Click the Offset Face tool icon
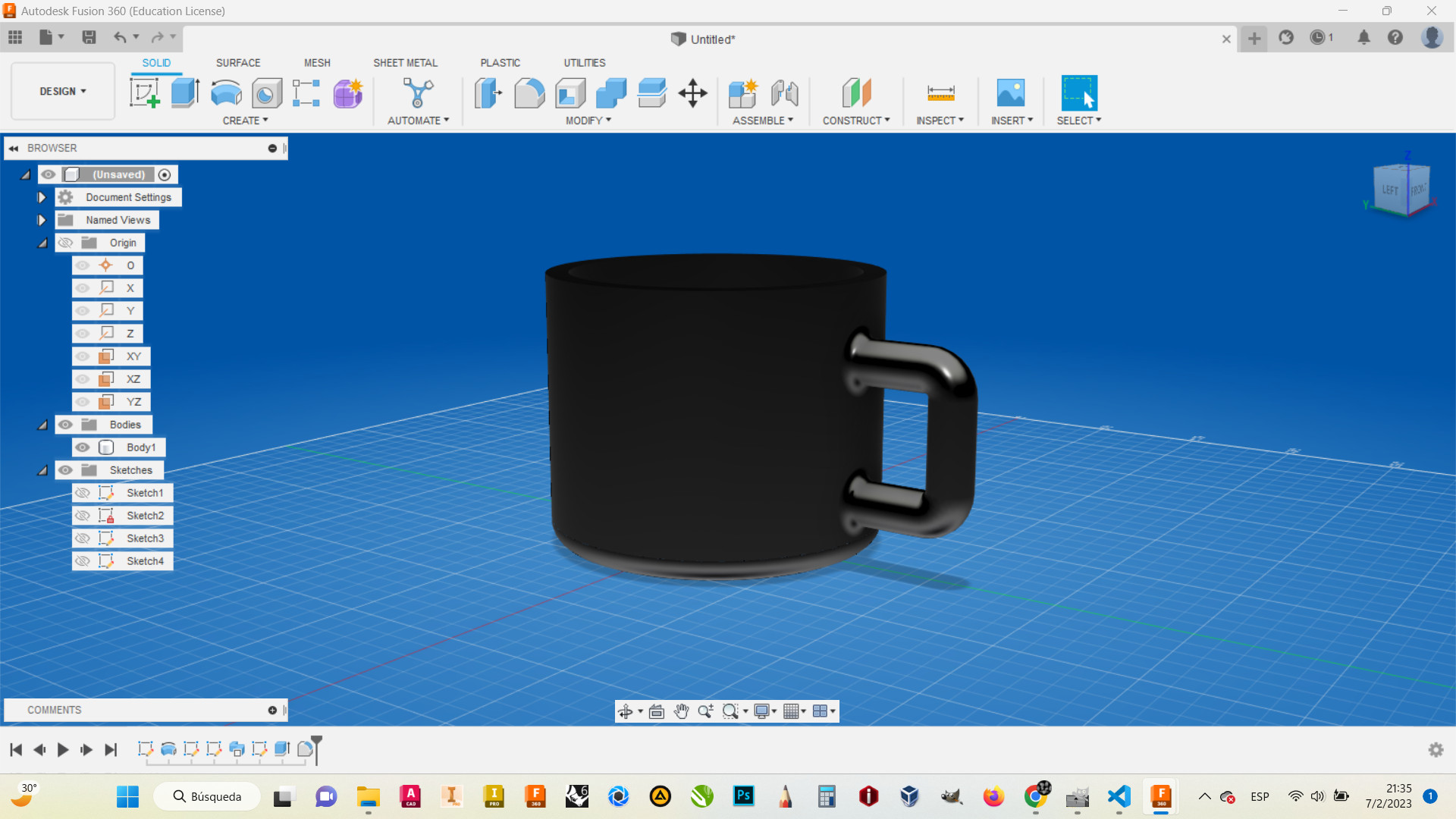Screen dimensions: 1456x819 coord(652,93)
